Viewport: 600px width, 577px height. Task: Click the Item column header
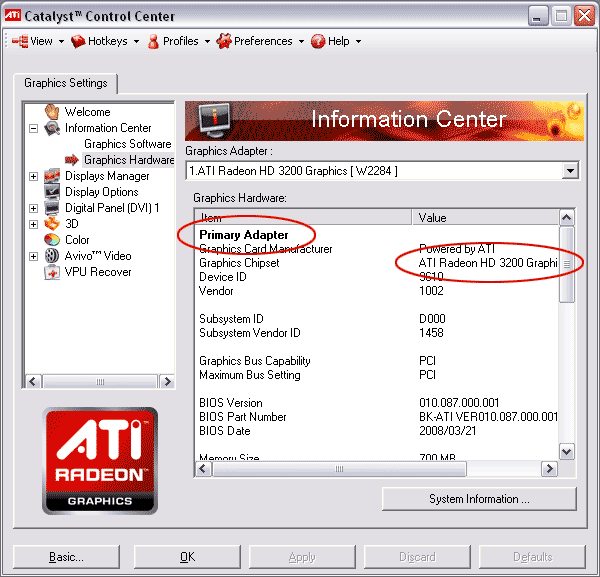(x=303, y=217)
